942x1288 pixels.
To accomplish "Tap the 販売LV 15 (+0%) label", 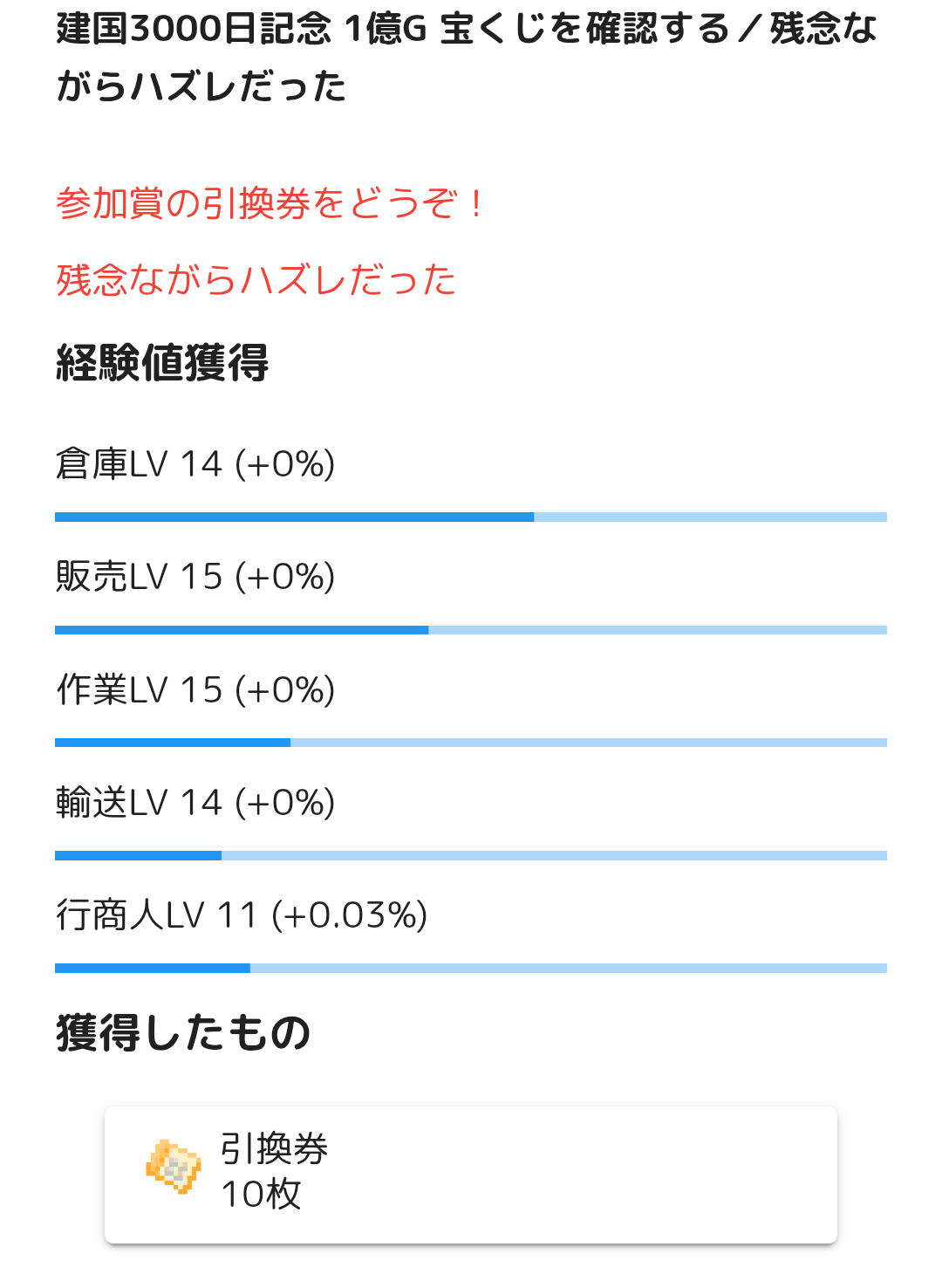I will [195, 577].
